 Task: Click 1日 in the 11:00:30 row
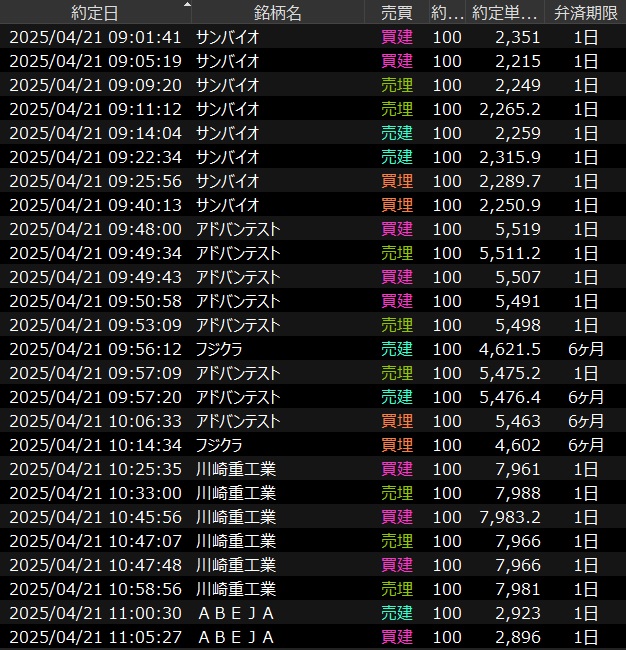[x=585, y=614]
